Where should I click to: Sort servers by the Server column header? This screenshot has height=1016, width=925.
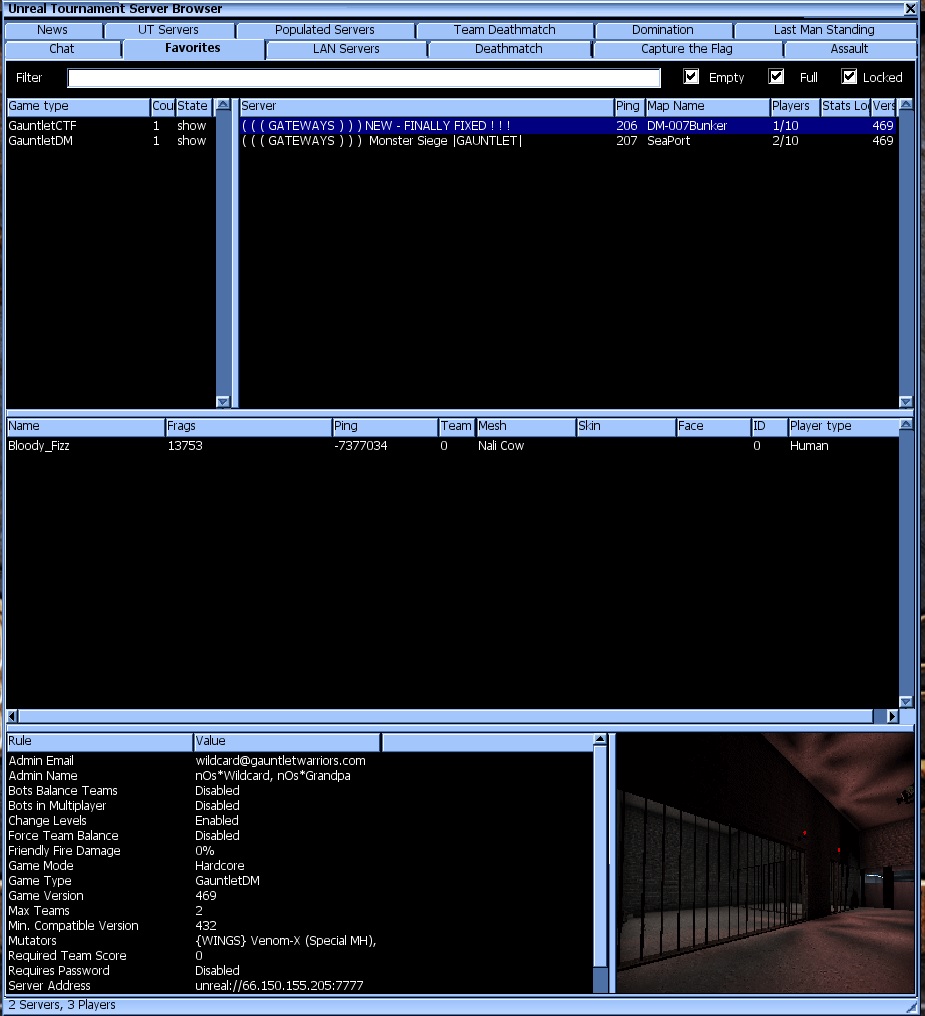(x=426, y=106)
